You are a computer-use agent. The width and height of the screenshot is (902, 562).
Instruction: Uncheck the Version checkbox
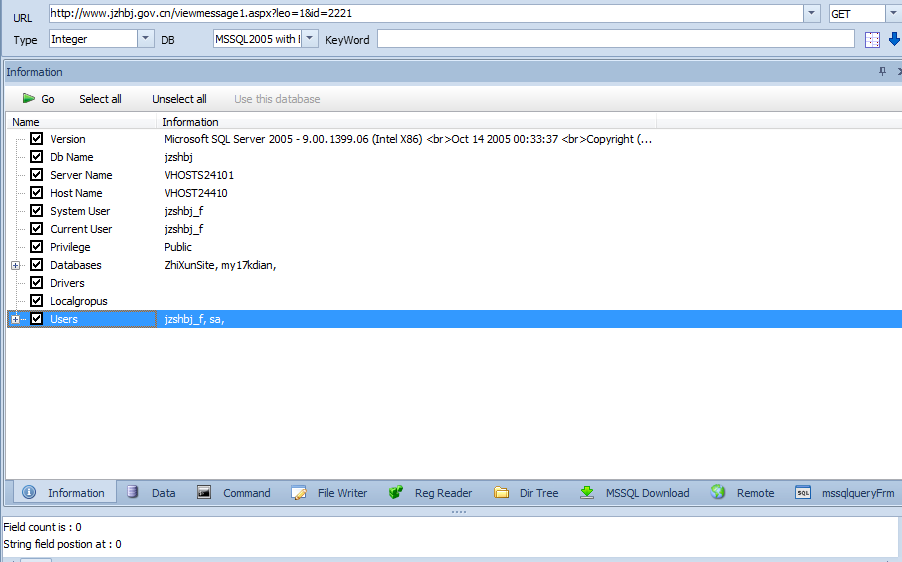37,139
